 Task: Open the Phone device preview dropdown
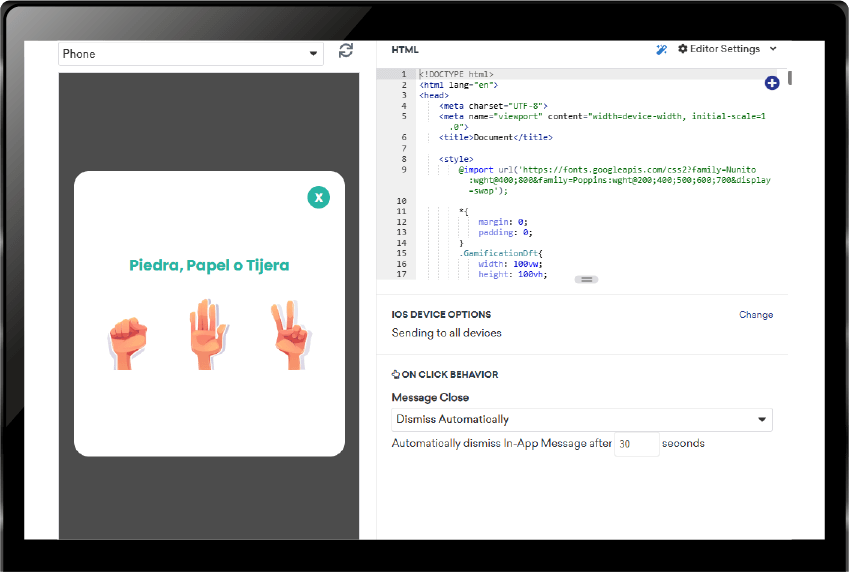click(191, 54)
